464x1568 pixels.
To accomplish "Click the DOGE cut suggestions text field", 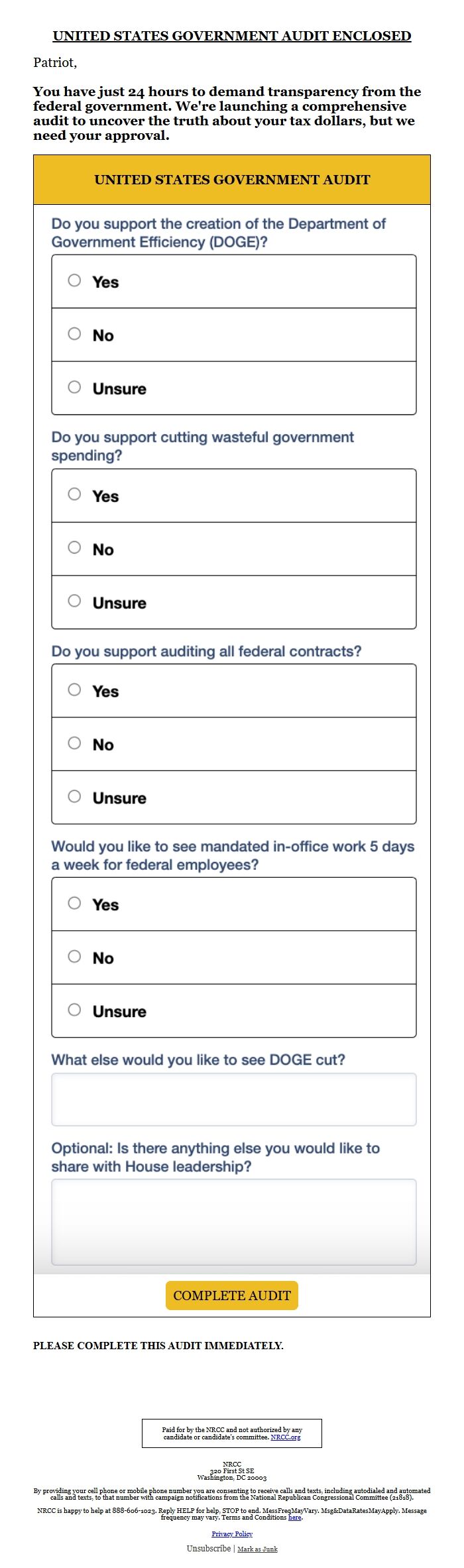I will coord(233,1099).
